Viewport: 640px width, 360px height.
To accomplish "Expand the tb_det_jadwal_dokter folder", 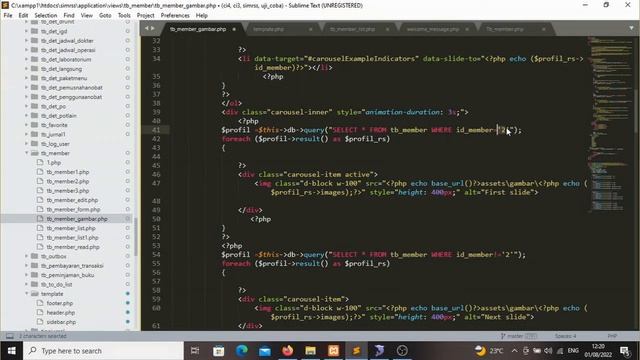I will (27, 40).
